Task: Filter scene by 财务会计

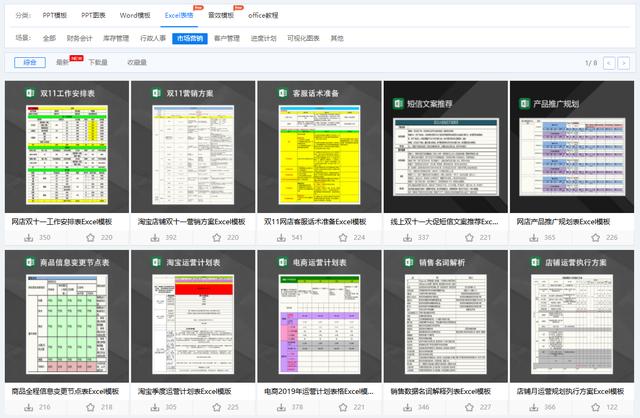Action: [x=80, y=38]
